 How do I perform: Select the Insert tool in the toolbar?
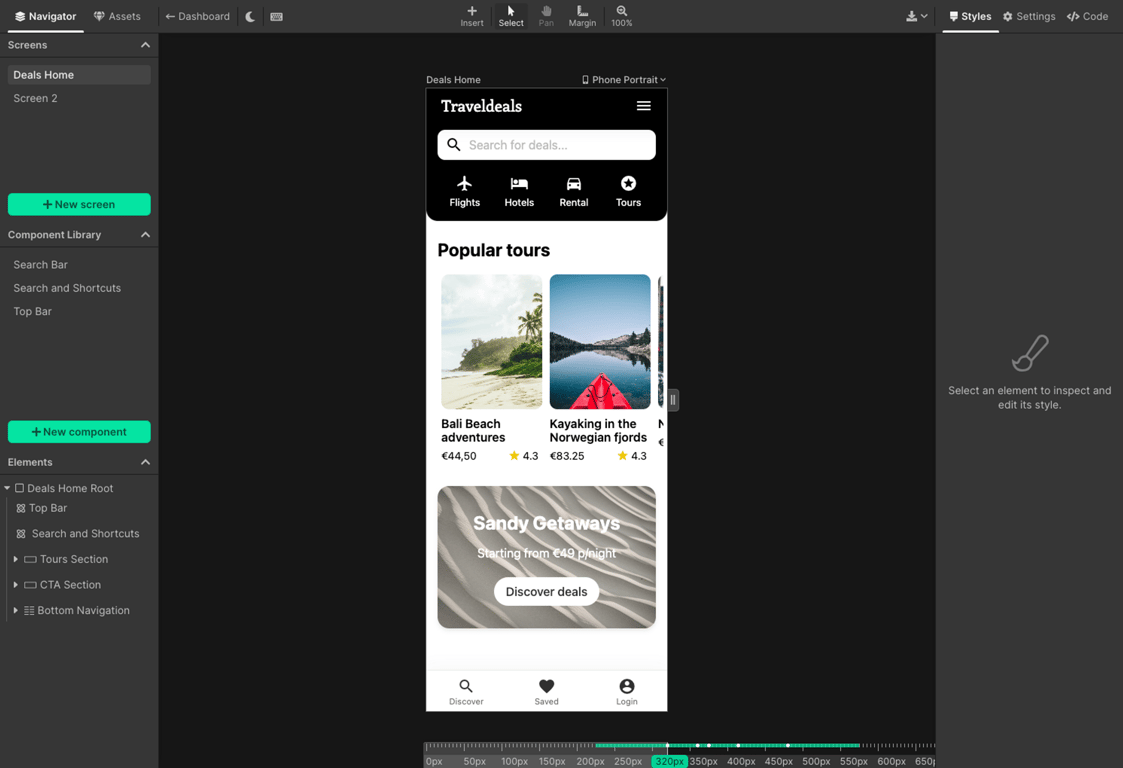click(x=471, y=16)
